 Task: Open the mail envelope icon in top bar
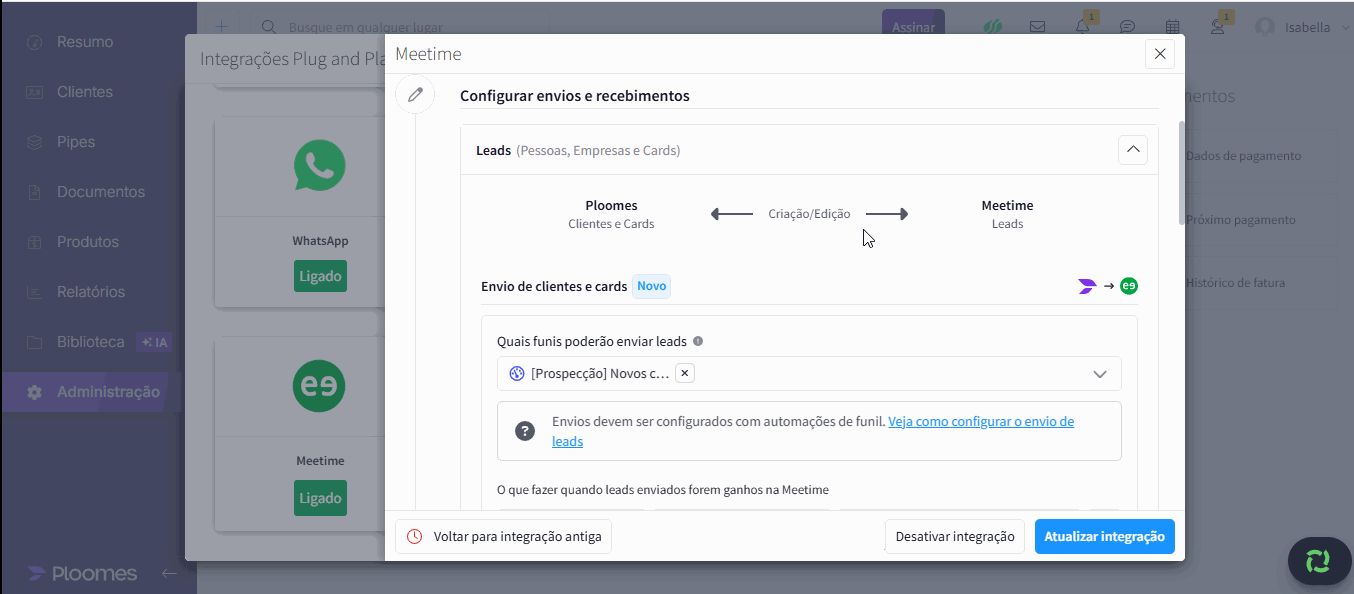click(1038, 27)
